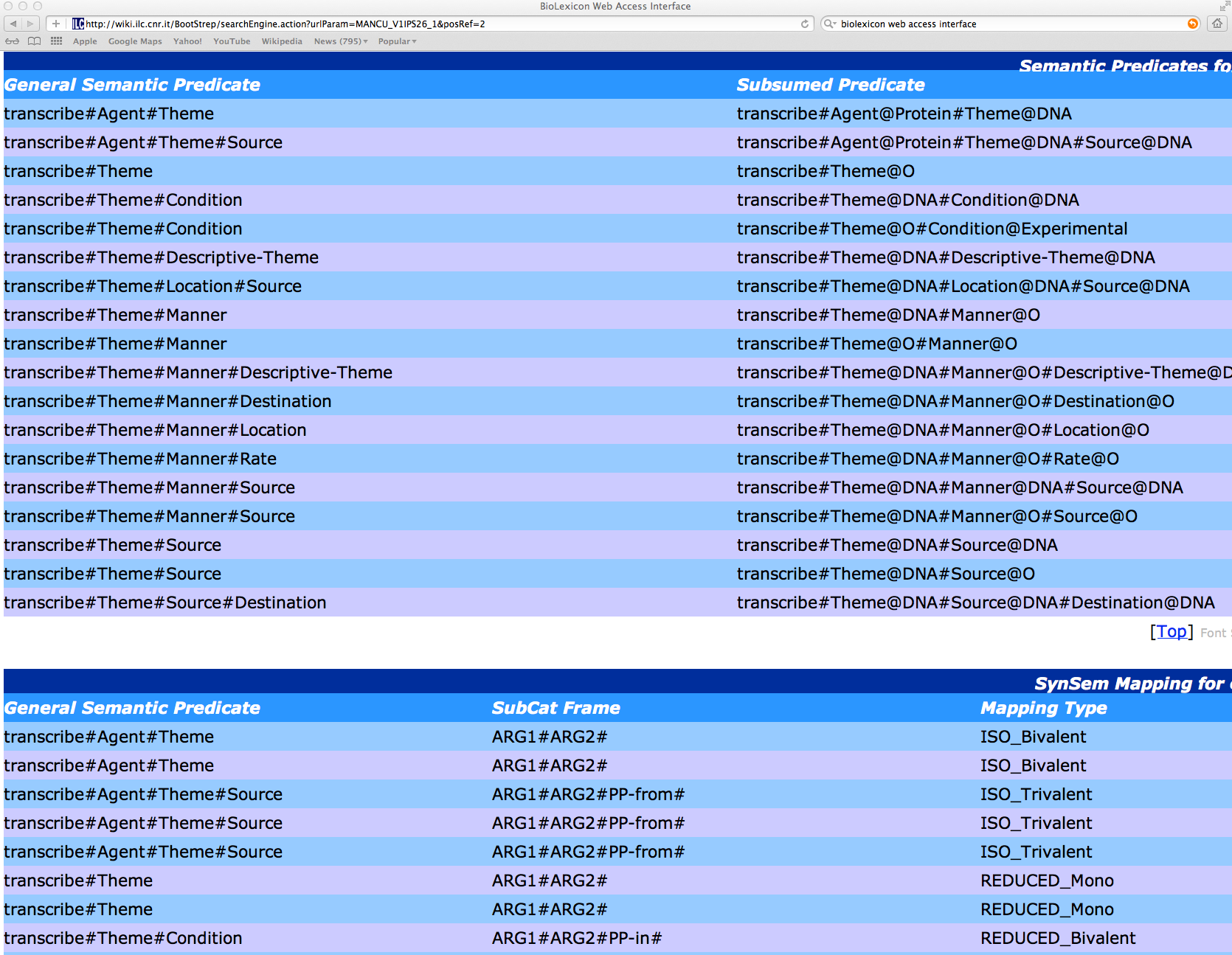
Task: Show the Reading List glasses icon
Action: coord(13,41)
